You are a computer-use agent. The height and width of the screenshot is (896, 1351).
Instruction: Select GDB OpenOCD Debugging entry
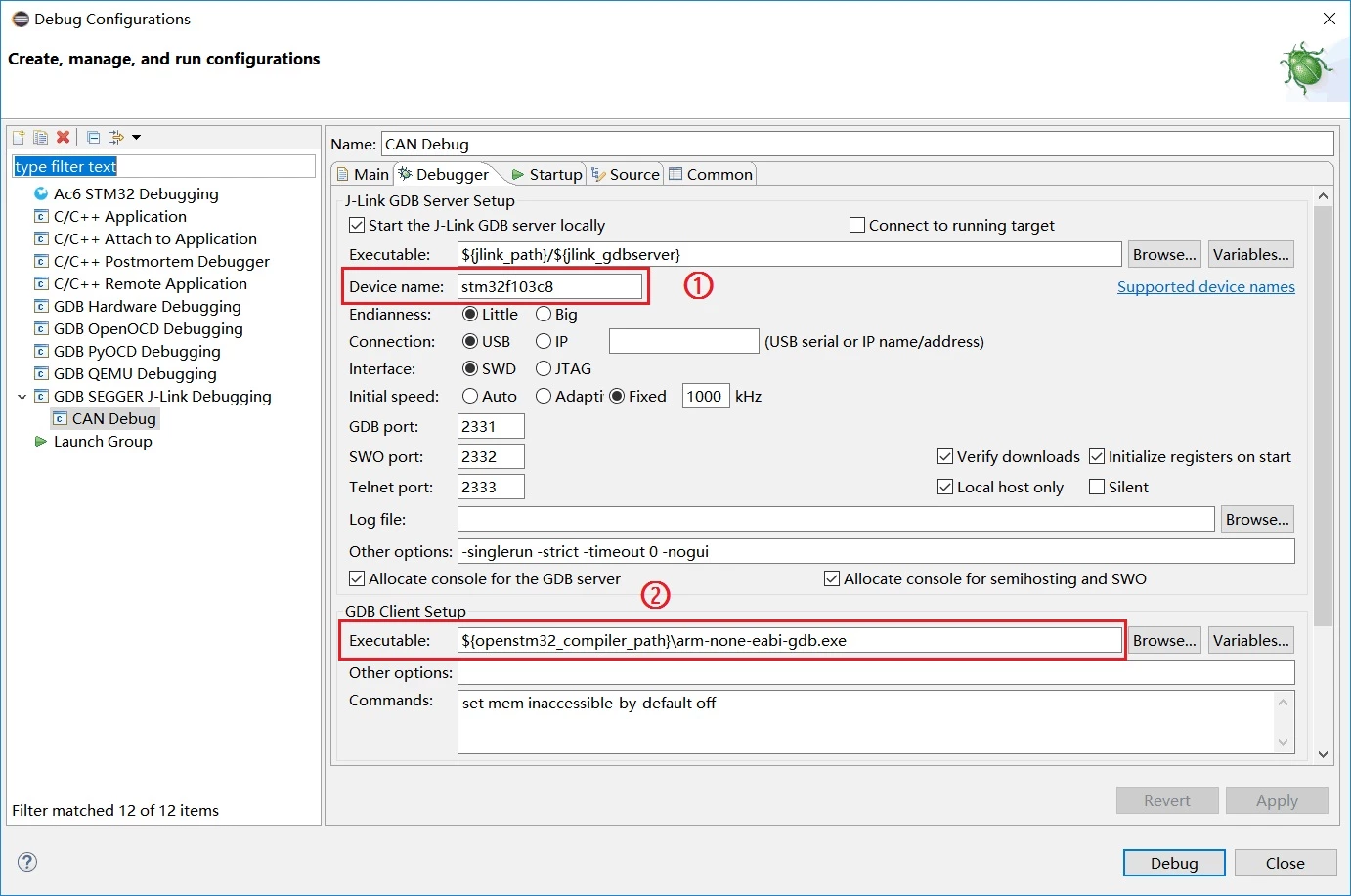(x=148, y=328)
